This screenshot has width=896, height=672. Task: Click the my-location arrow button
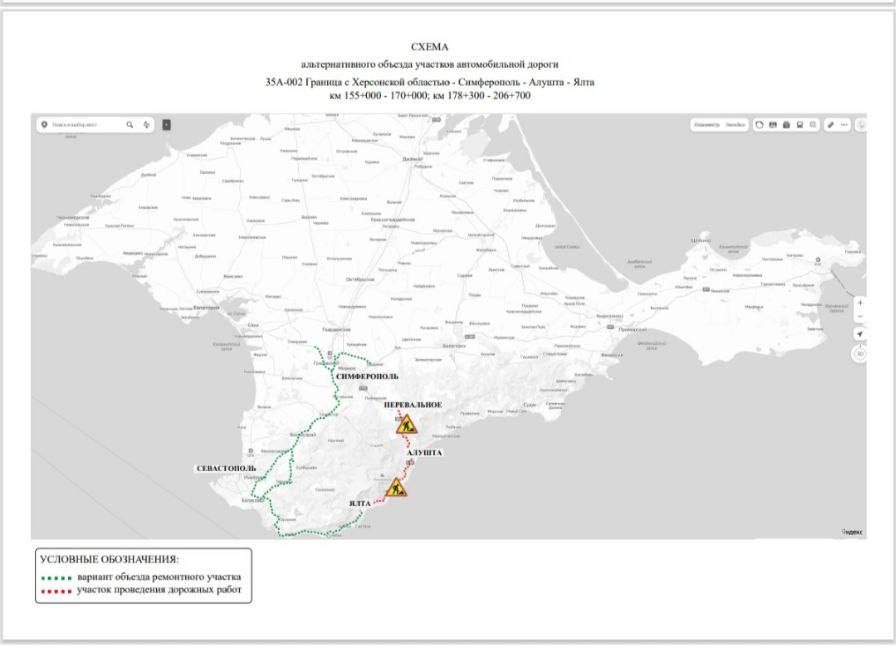[x=860, y=334]
